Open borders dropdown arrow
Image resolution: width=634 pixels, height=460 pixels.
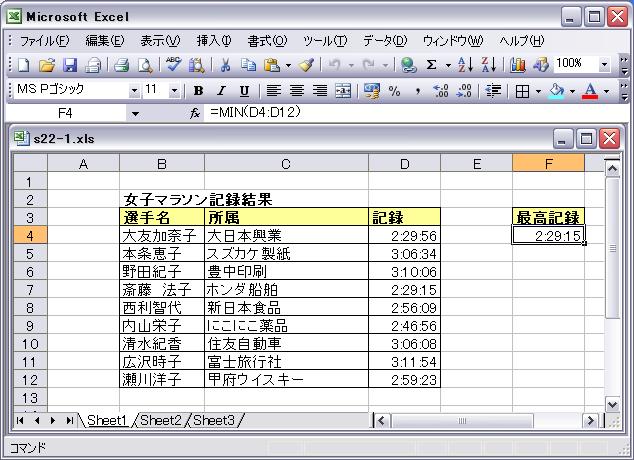(538, 91)
